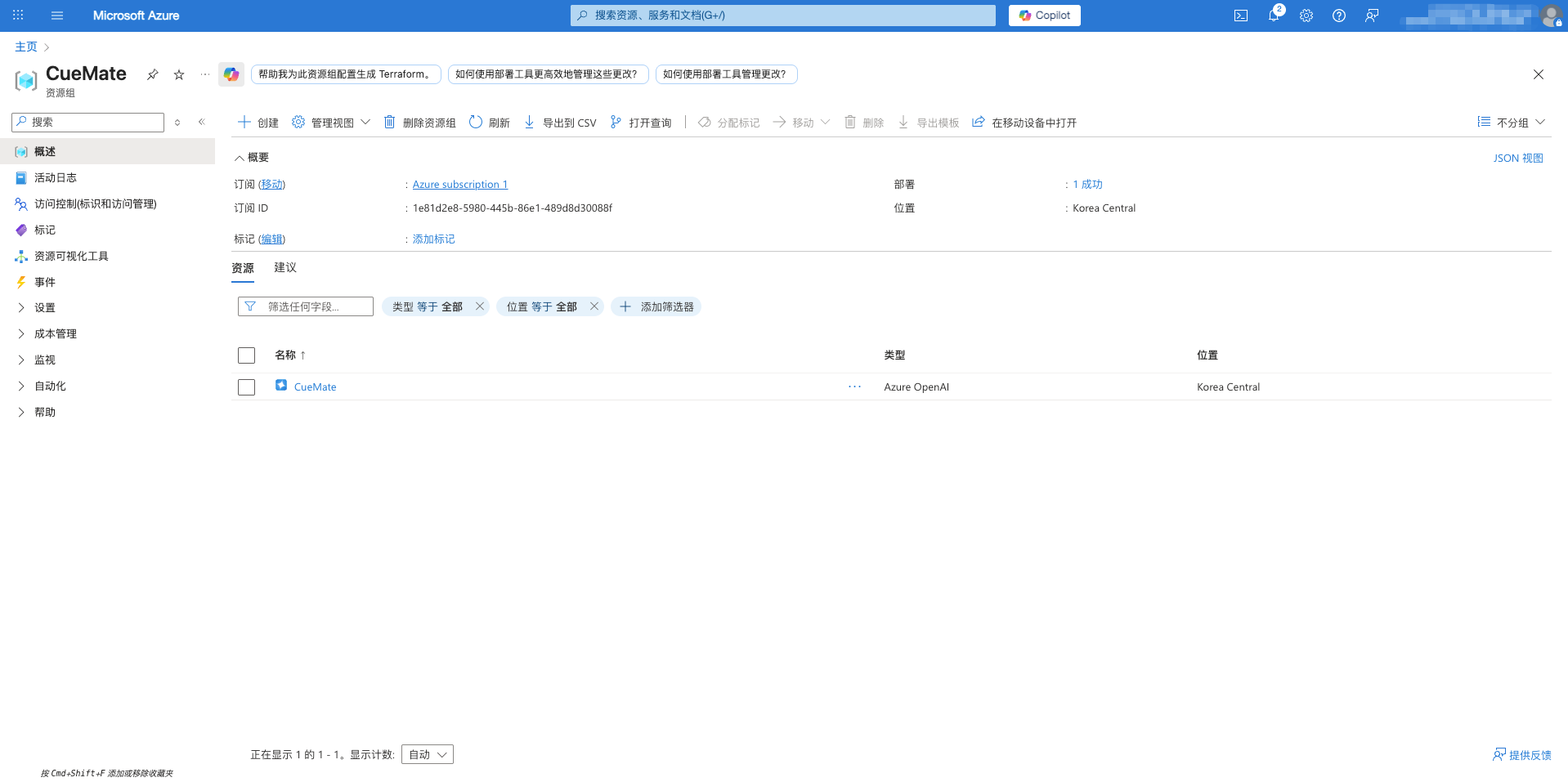The height and width of the screenshot is (782, 1568).
Task: Pin the CueMate resource group to dashboard
Action: click(x=152, y=74)
